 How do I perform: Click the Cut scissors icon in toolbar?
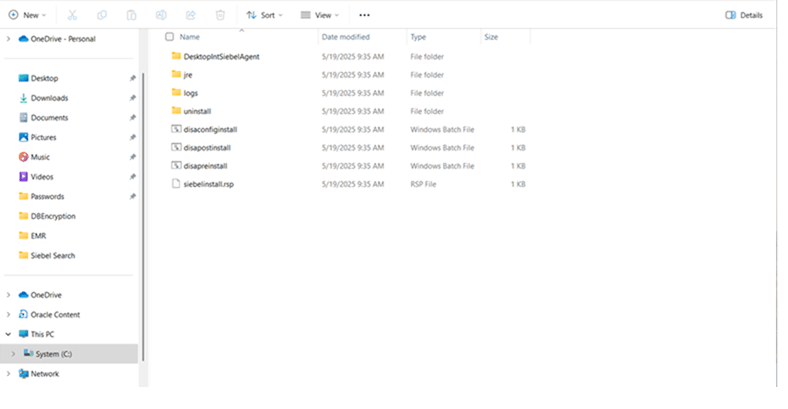[x=72, y=15]
